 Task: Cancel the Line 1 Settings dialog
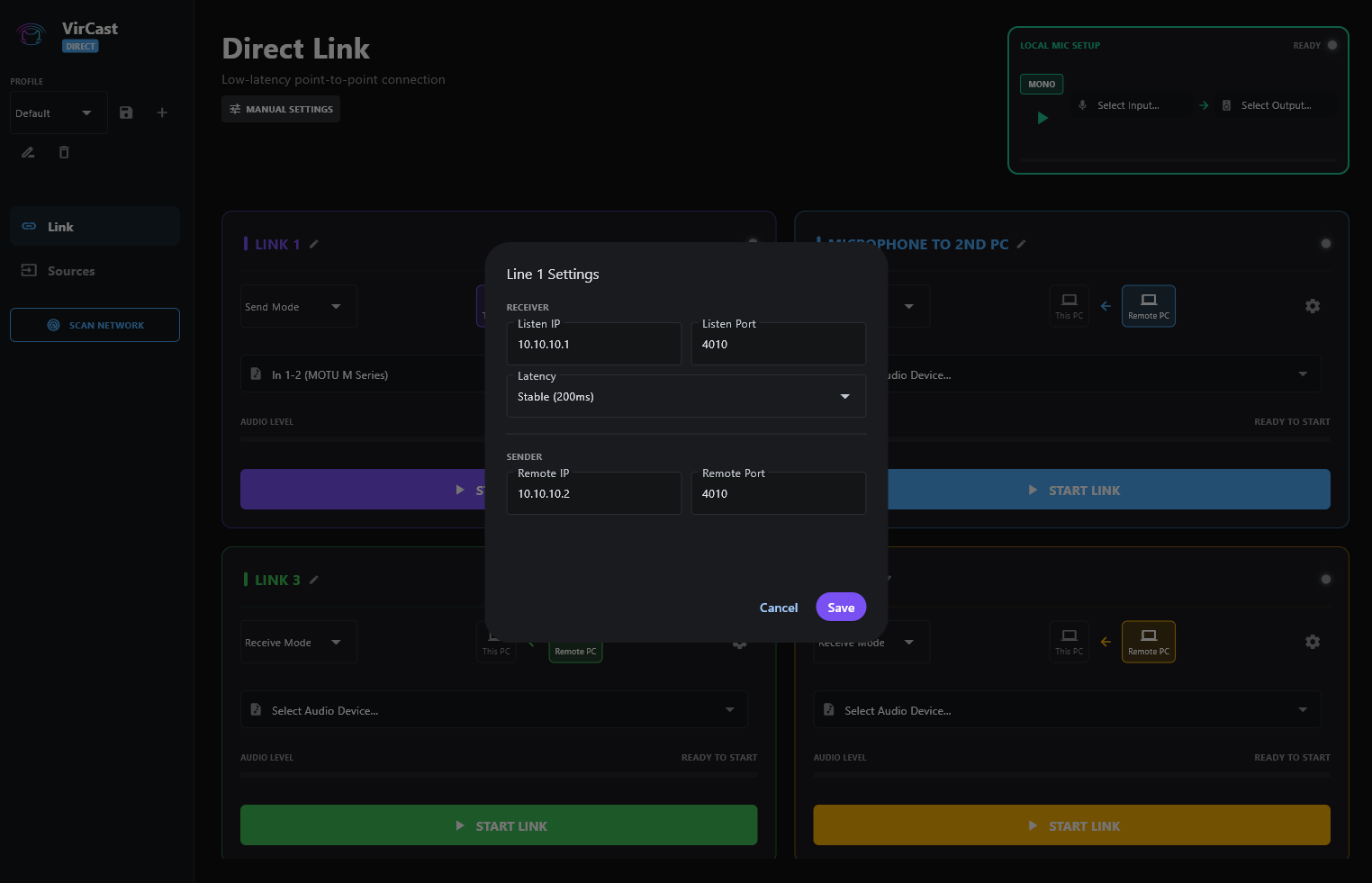point(779,608)
